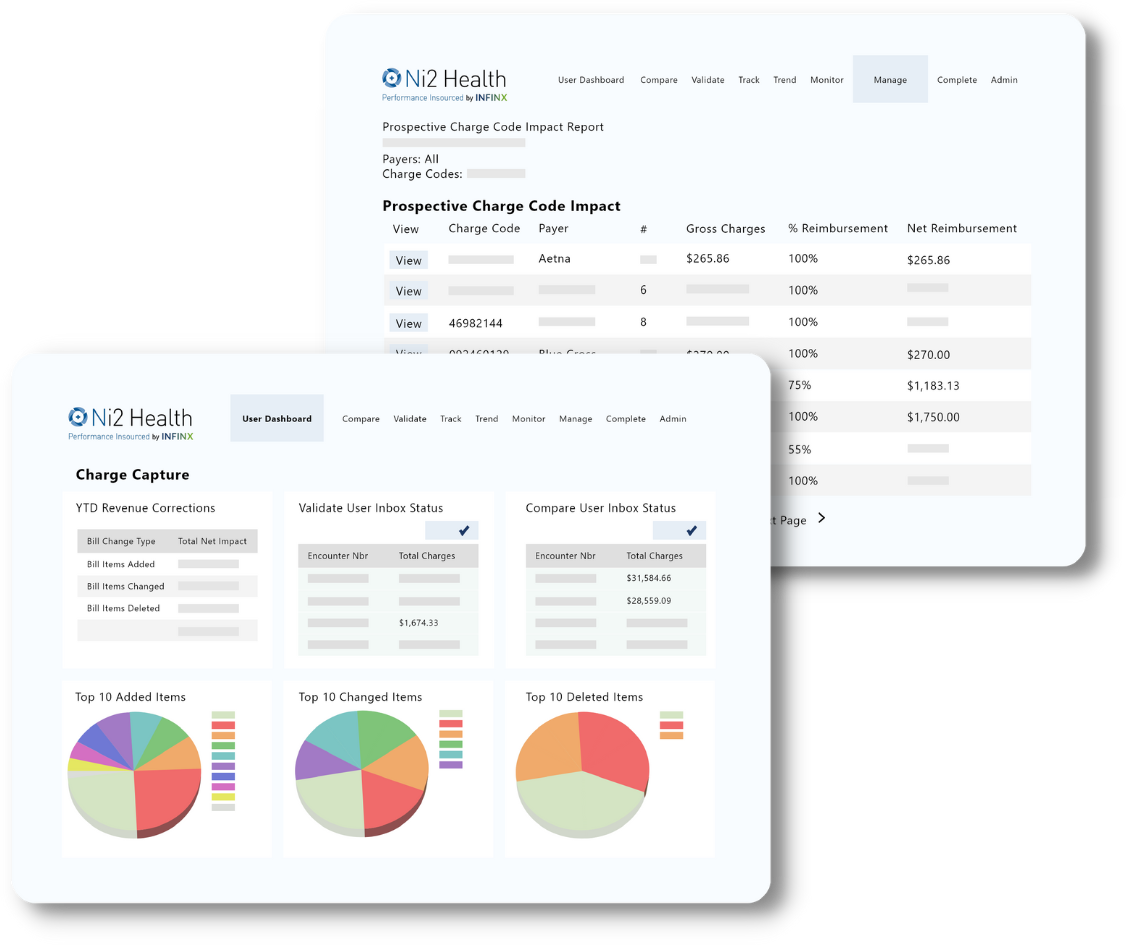
Task: Click the next page chevron arrow
Action: (822, 518)
